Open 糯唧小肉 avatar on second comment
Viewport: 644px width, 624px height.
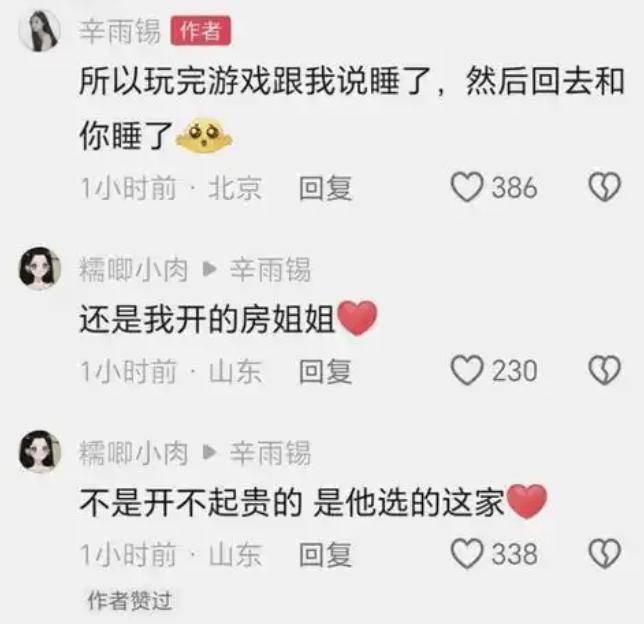click(x=39, y=269)
